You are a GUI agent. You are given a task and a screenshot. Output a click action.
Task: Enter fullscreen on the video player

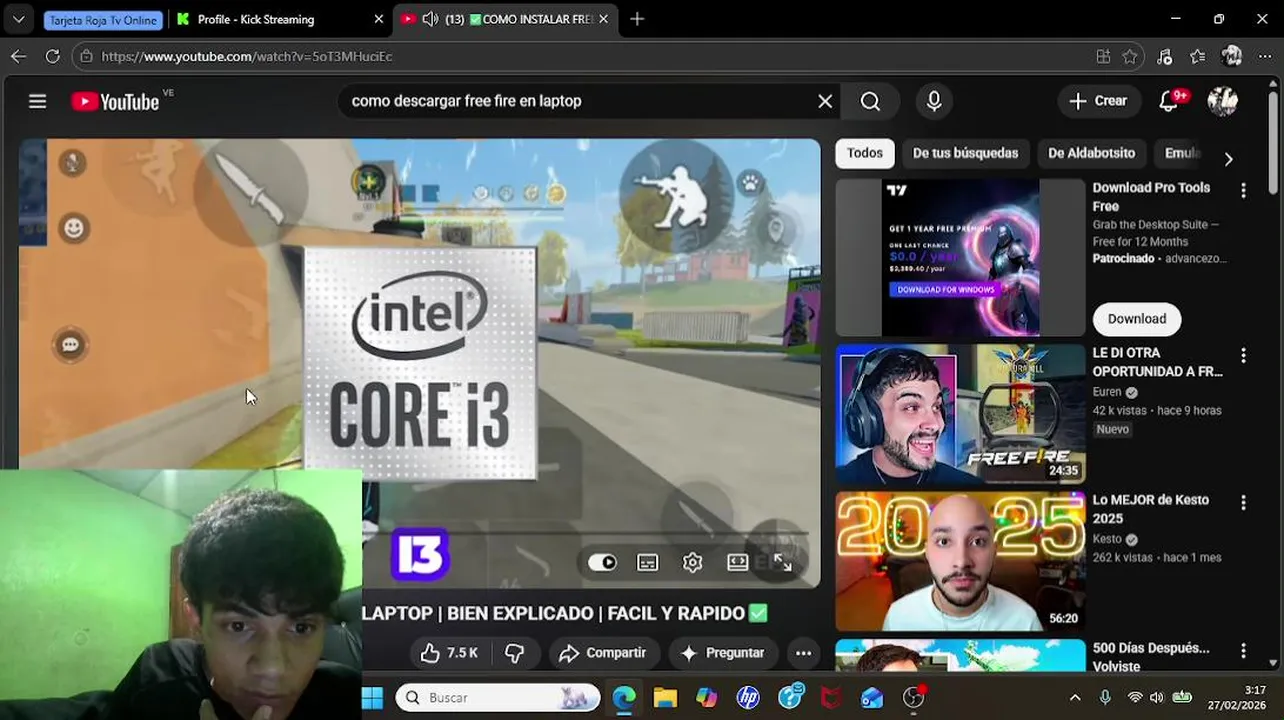coord(783,563)
